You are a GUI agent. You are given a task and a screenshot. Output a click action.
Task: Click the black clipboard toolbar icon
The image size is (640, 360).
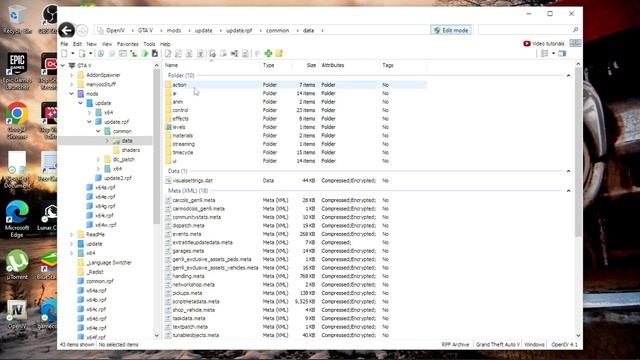155,53
